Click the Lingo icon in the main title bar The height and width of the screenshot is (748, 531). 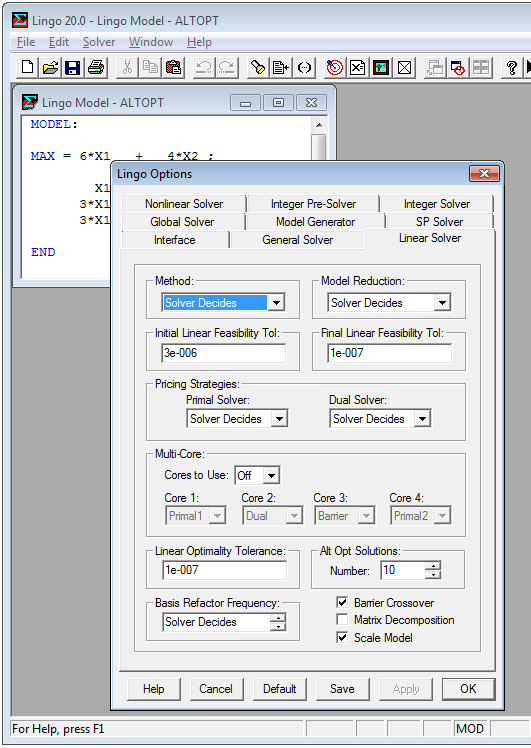click(20, 21)
